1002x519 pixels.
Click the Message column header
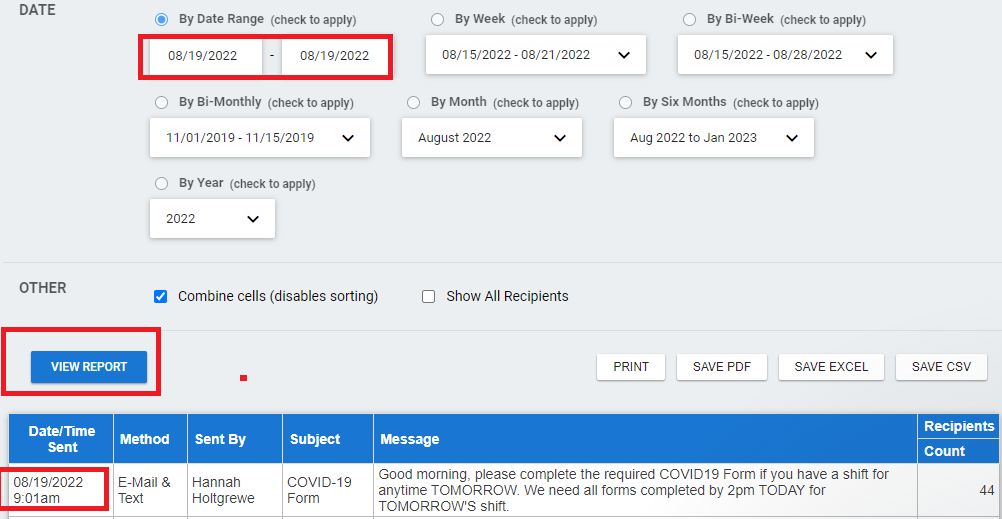[x=645, y=439]
